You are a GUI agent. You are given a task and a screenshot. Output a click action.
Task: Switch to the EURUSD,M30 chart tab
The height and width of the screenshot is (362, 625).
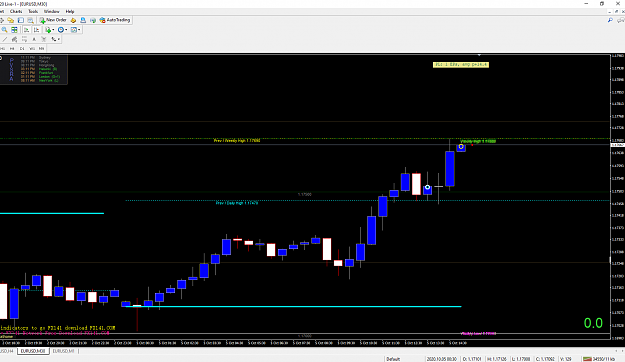pos(33,351)
